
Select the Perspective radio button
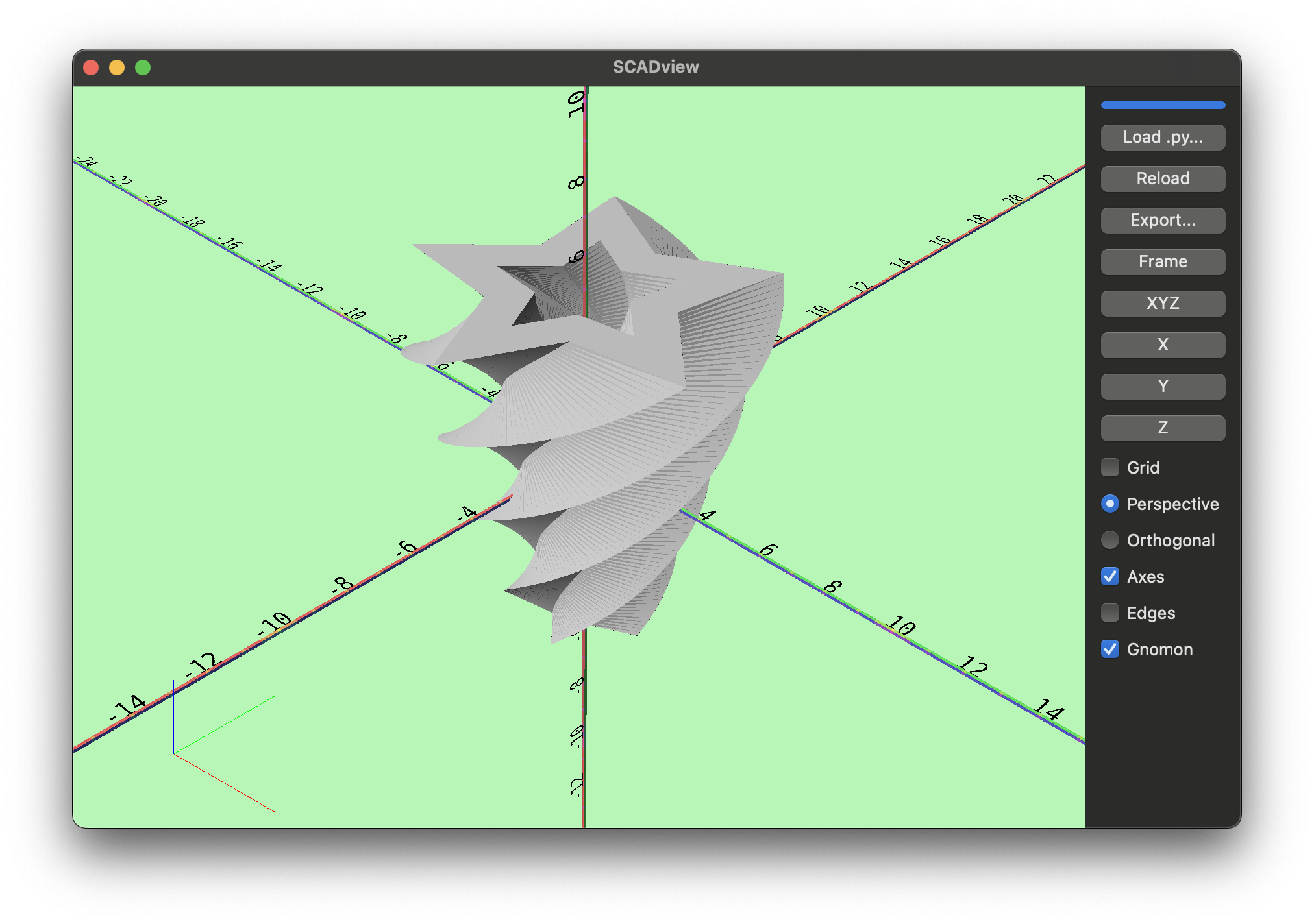pos(1109,504)
